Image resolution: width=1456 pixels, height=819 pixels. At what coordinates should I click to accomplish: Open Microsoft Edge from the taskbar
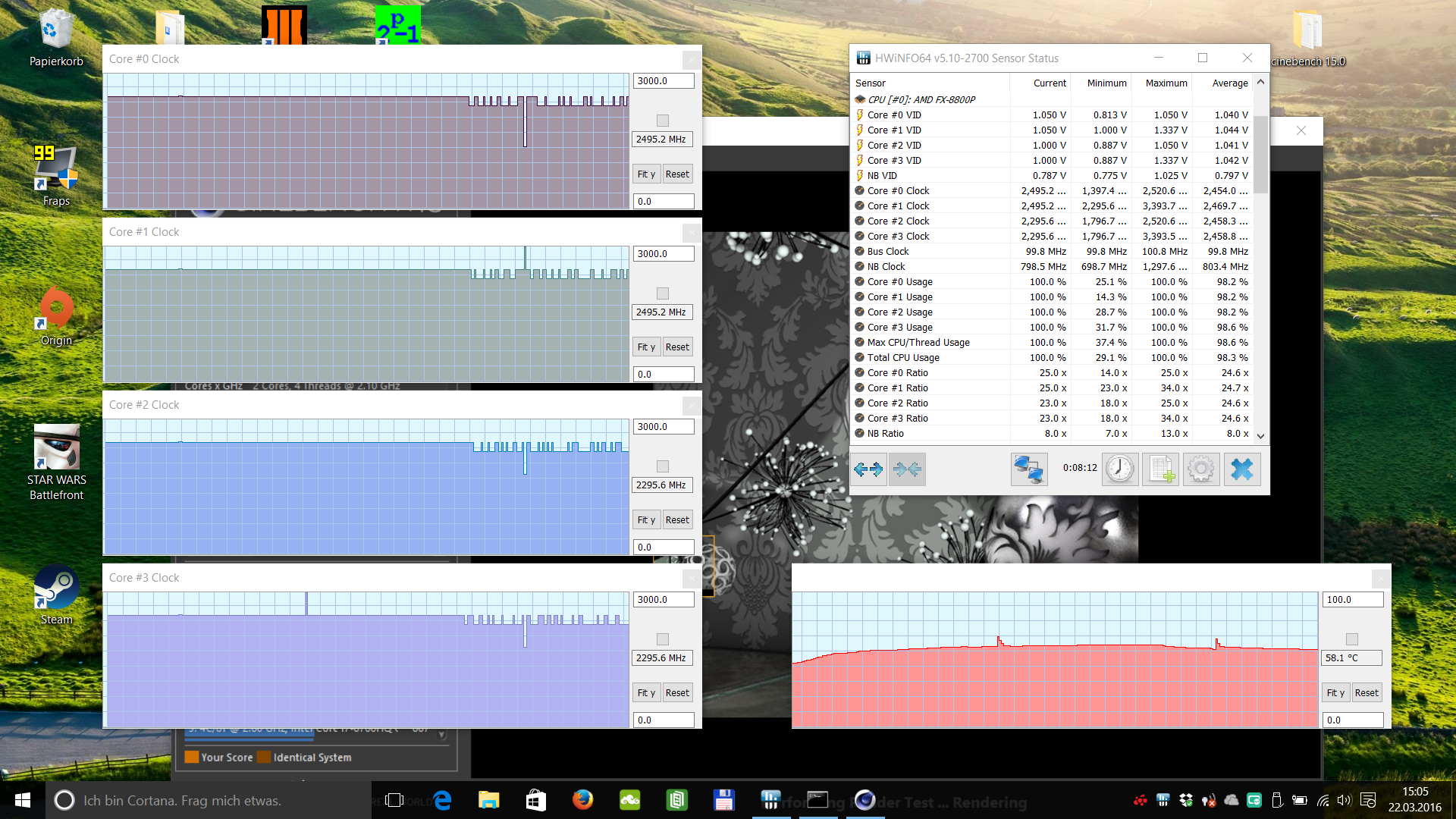[442, 800]
